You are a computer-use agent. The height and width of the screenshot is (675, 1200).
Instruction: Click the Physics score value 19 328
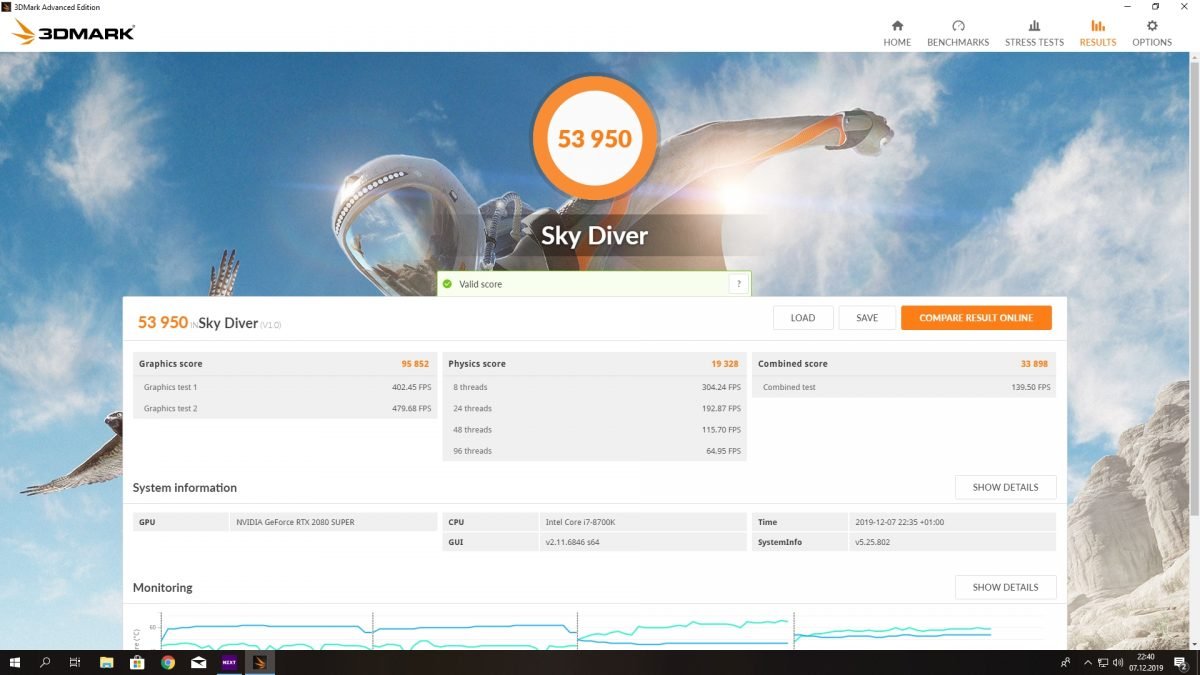click(x=725, y=364)
